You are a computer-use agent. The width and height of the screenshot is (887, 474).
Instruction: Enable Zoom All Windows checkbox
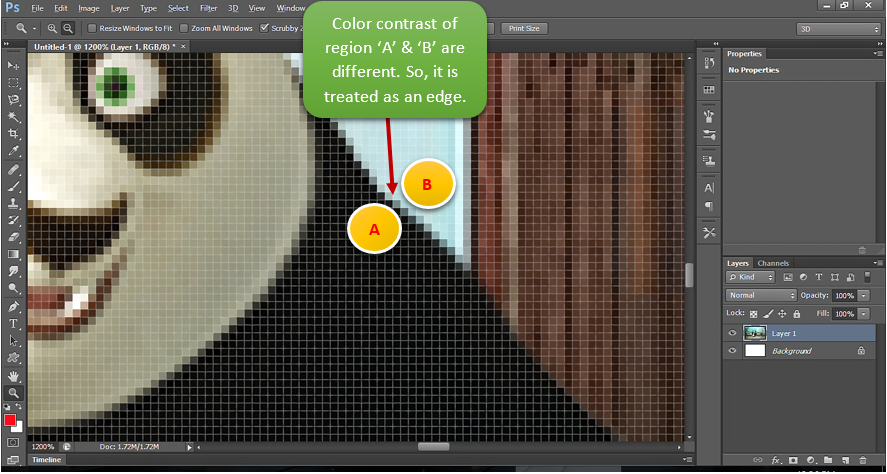pos(184,28)
